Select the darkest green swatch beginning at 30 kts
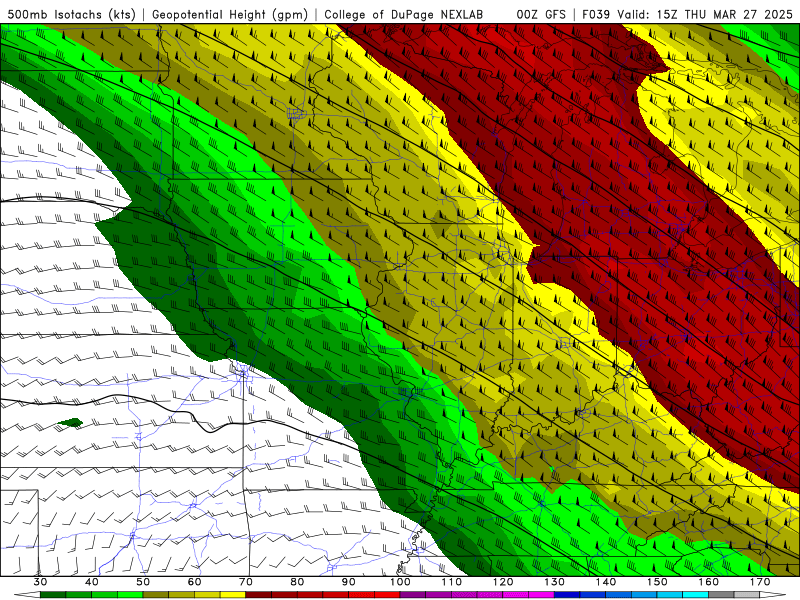The height and width of the screenshot is (600, 800). (53, 595)
